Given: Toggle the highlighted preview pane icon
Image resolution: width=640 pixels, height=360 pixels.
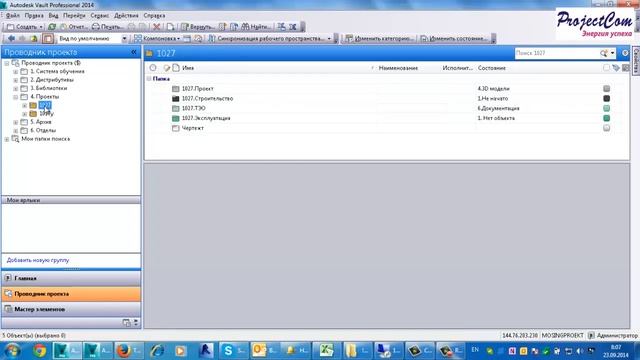Looking at the screenshot, I should coord(48,38).
